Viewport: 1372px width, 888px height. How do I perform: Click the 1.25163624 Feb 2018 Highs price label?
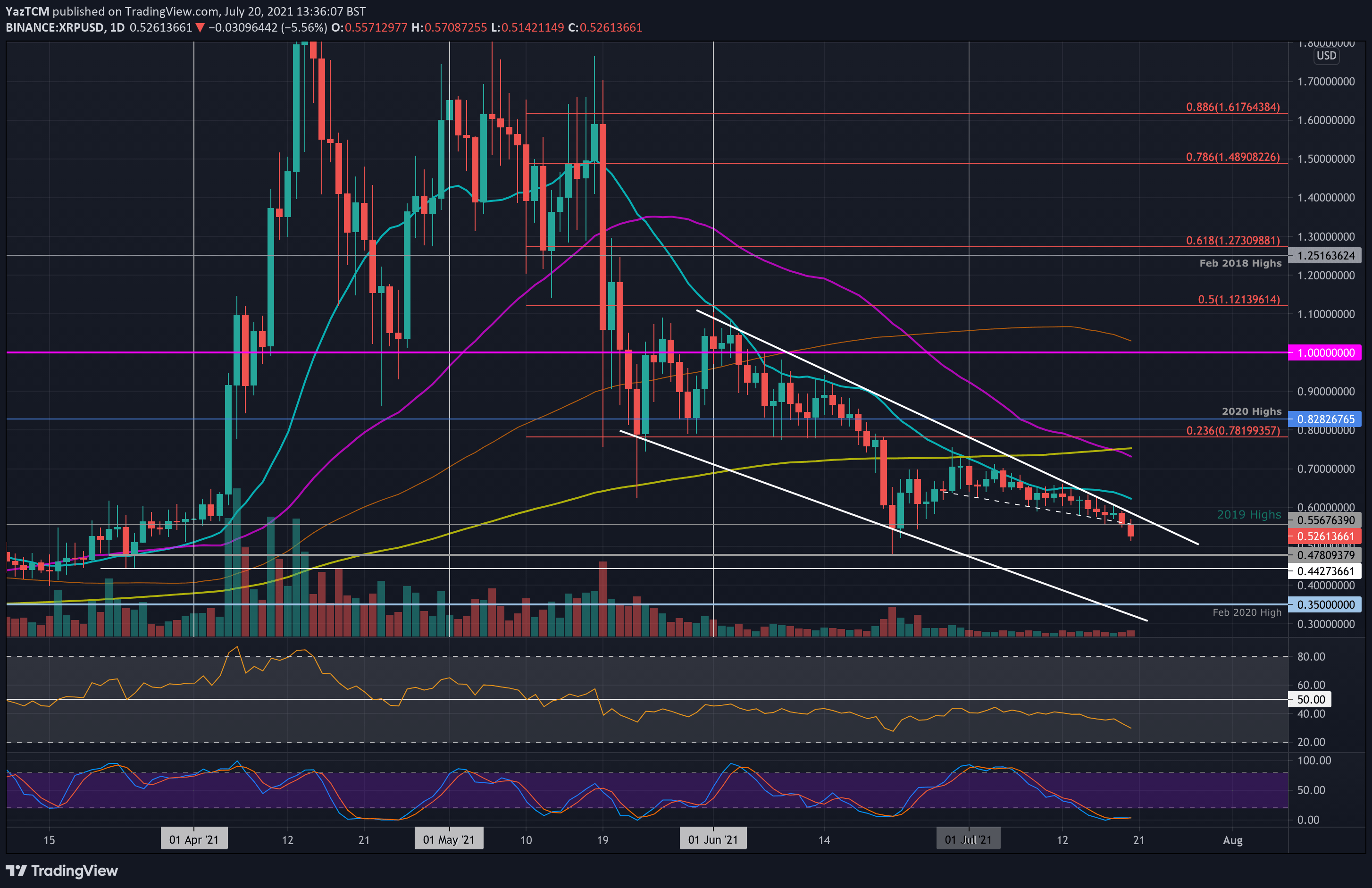(1325, 255)
